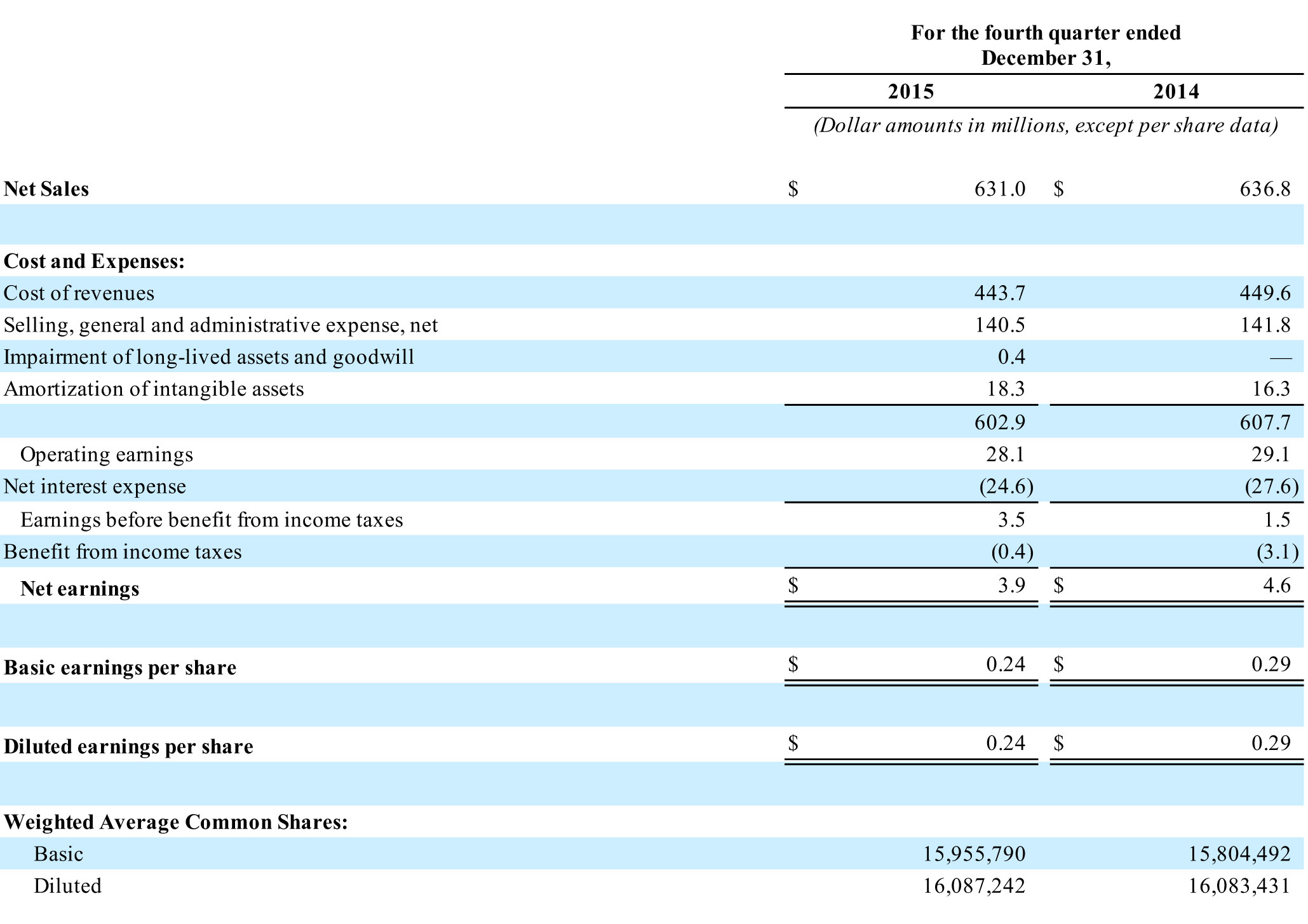Image resolution: width=1308 pixels, height=924 pixels.
Task: Click the diluted shares value 16,087,242
Action: point(974,886)
